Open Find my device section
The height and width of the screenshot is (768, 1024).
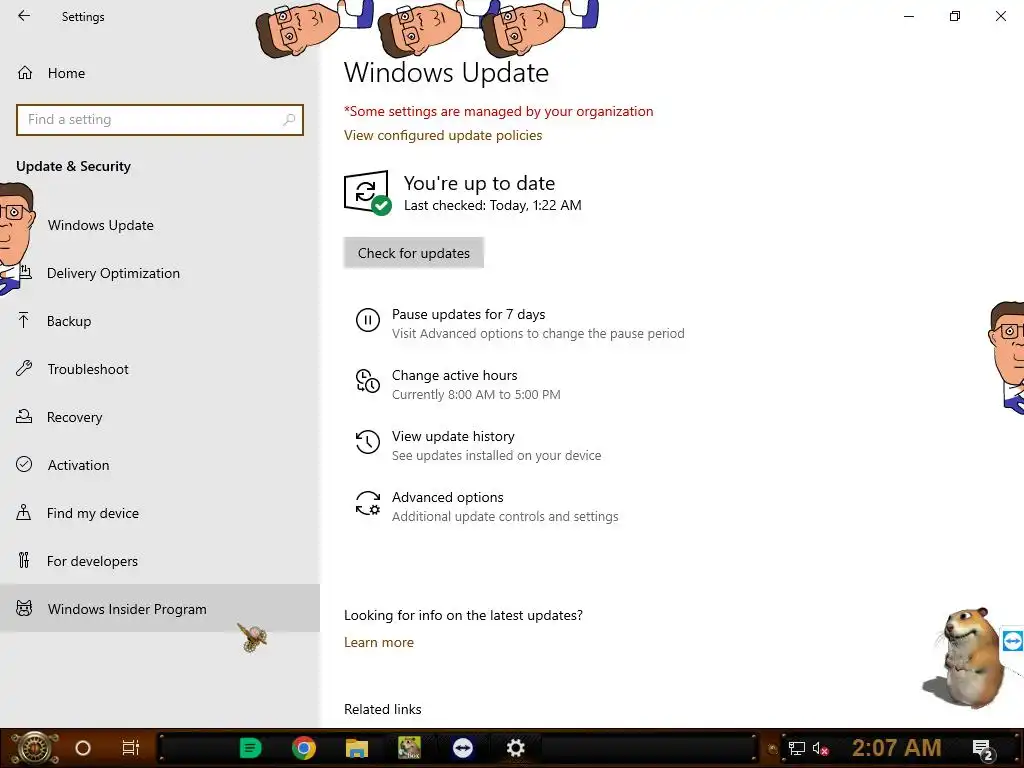[x=160, y=513]
